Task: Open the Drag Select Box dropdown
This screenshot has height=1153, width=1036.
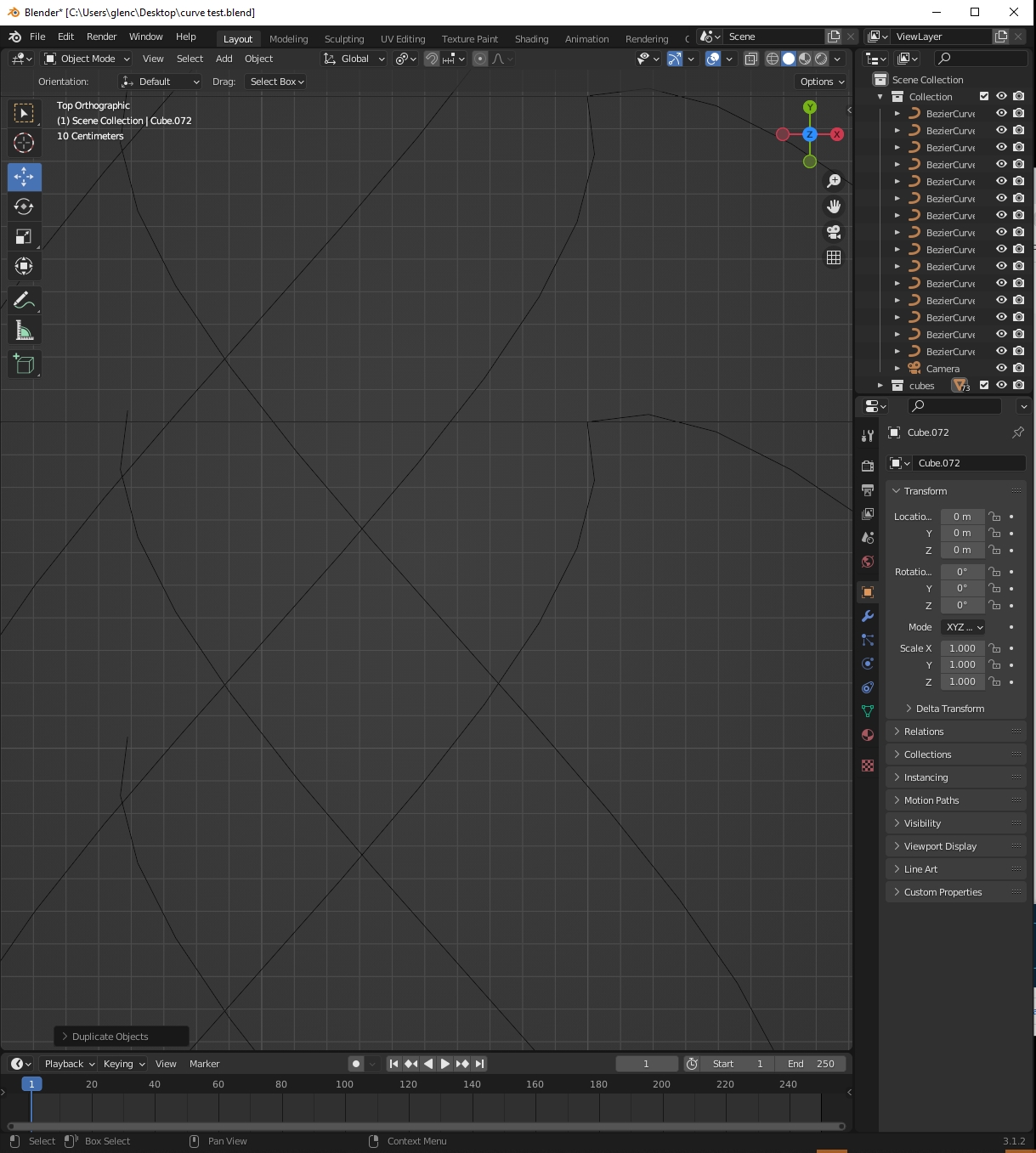Action: [x=276, y=82]
